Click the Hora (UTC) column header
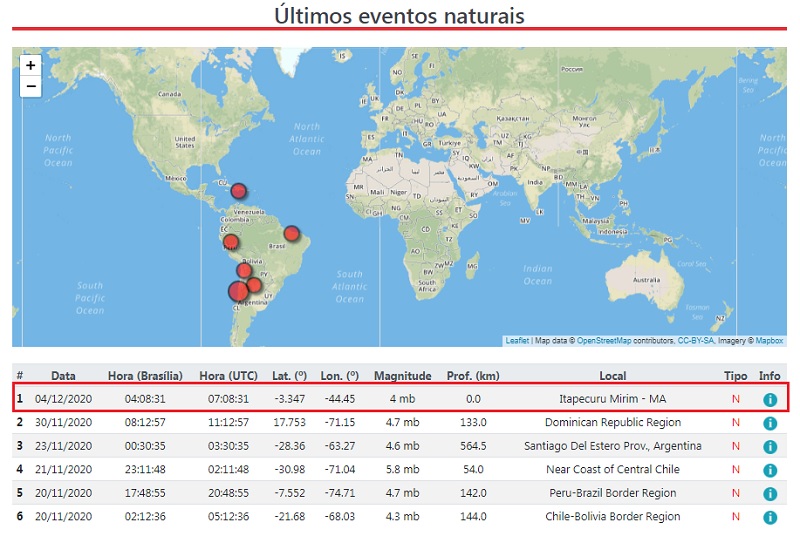The image size is (800, 536). click(x=228, y=376)
